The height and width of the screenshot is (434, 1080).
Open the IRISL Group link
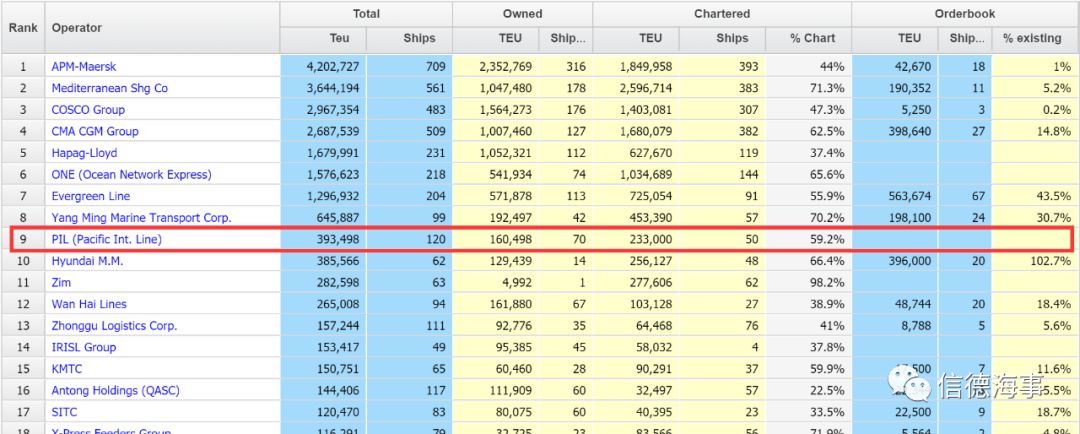(x=83, y=347)
